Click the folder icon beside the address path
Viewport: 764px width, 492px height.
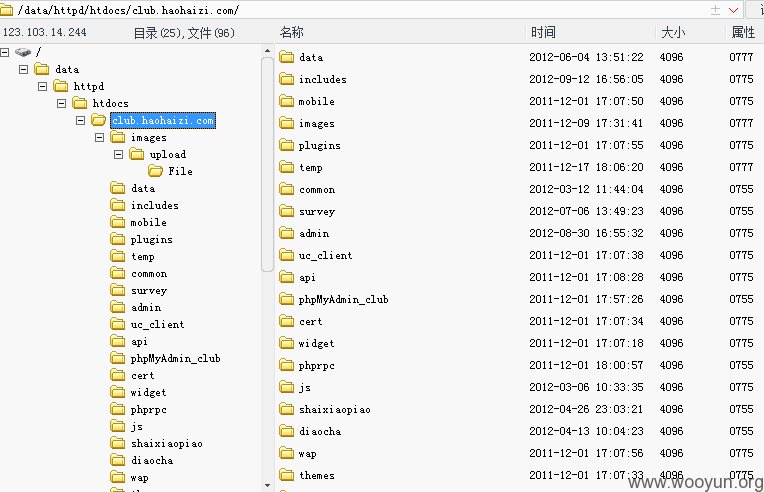click(x=6, y=9)
